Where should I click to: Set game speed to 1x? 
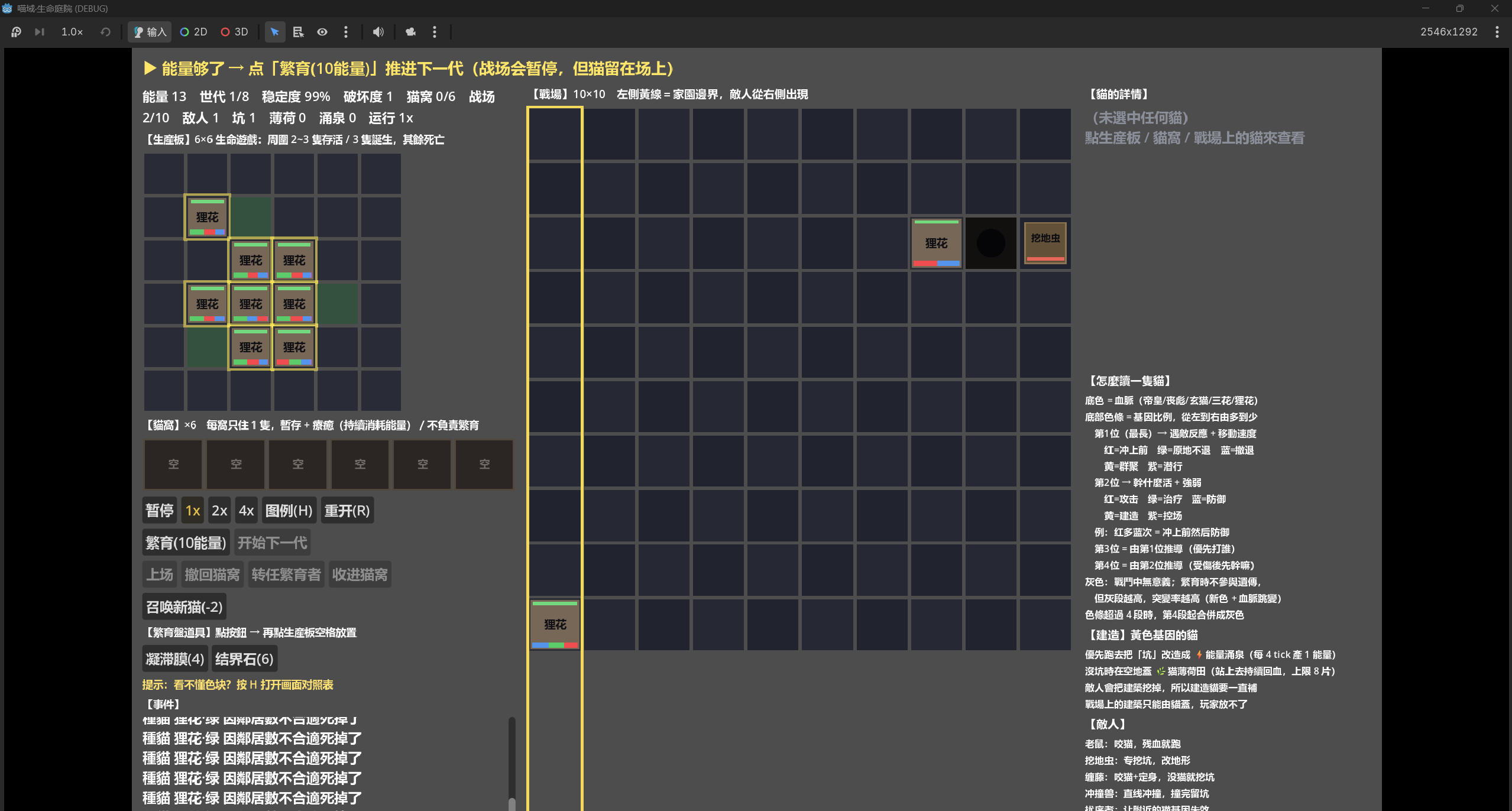point(193,511)
